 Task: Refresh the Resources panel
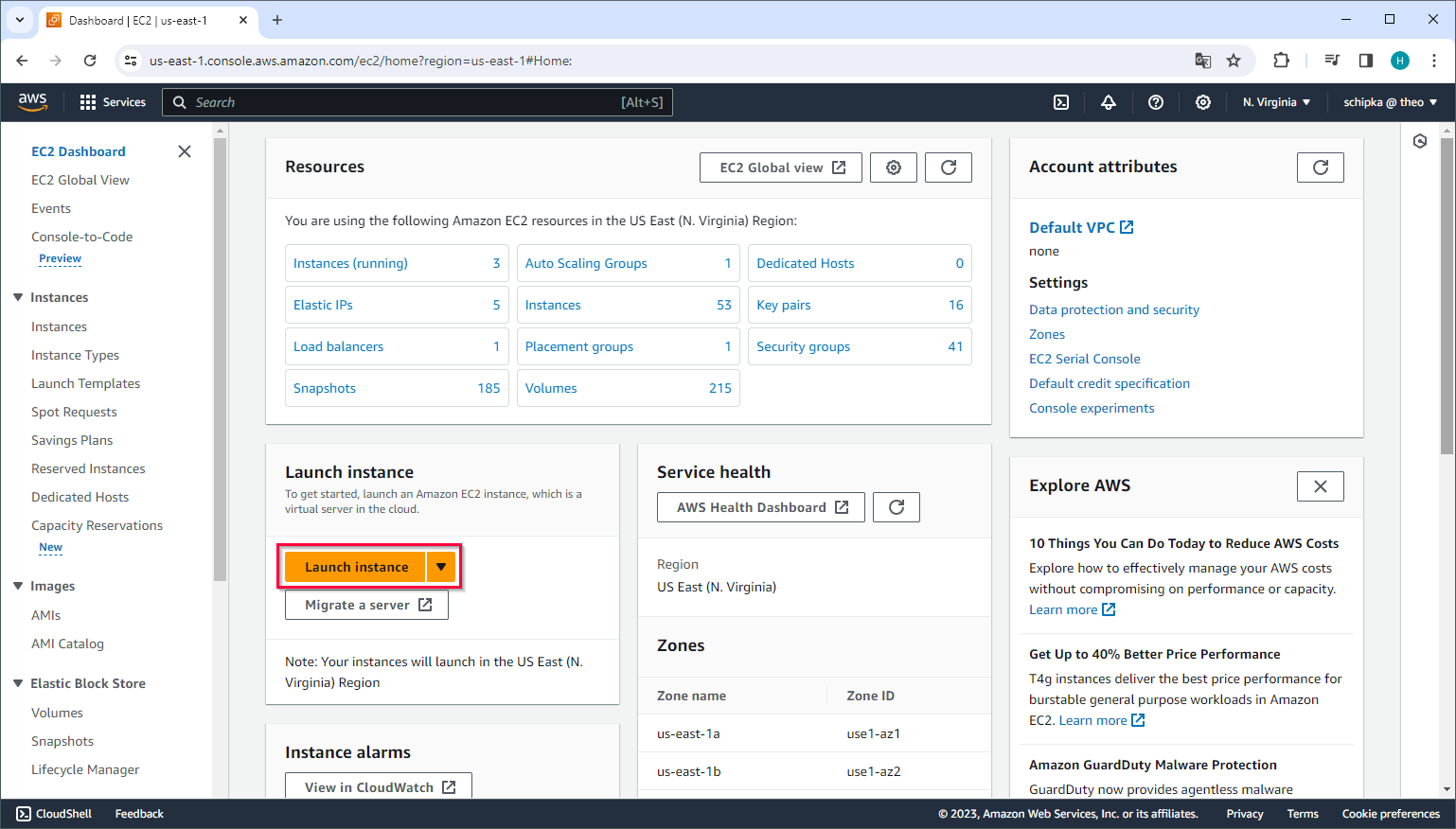(949, 168)
